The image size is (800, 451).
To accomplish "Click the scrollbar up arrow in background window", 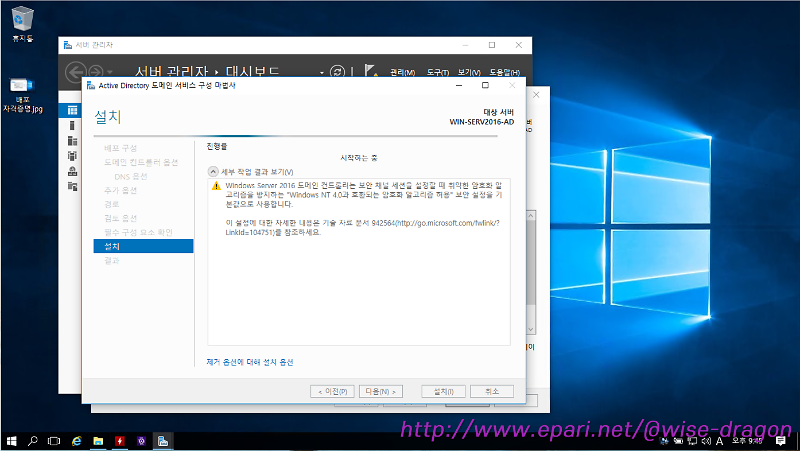I will click(531, 216).
